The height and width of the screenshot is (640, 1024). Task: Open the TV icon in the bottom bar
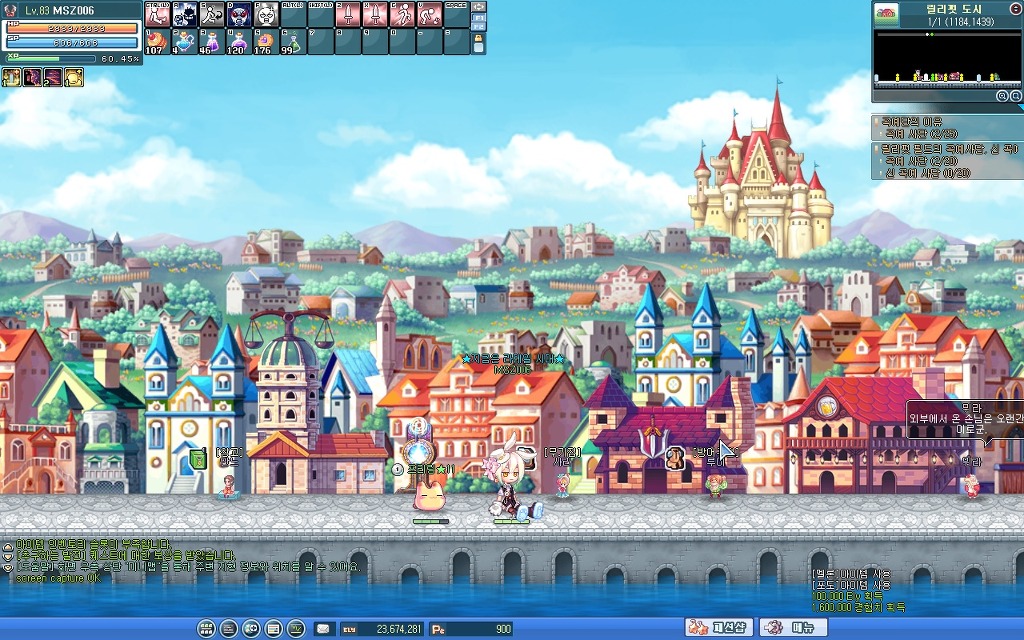pos(296,629)
